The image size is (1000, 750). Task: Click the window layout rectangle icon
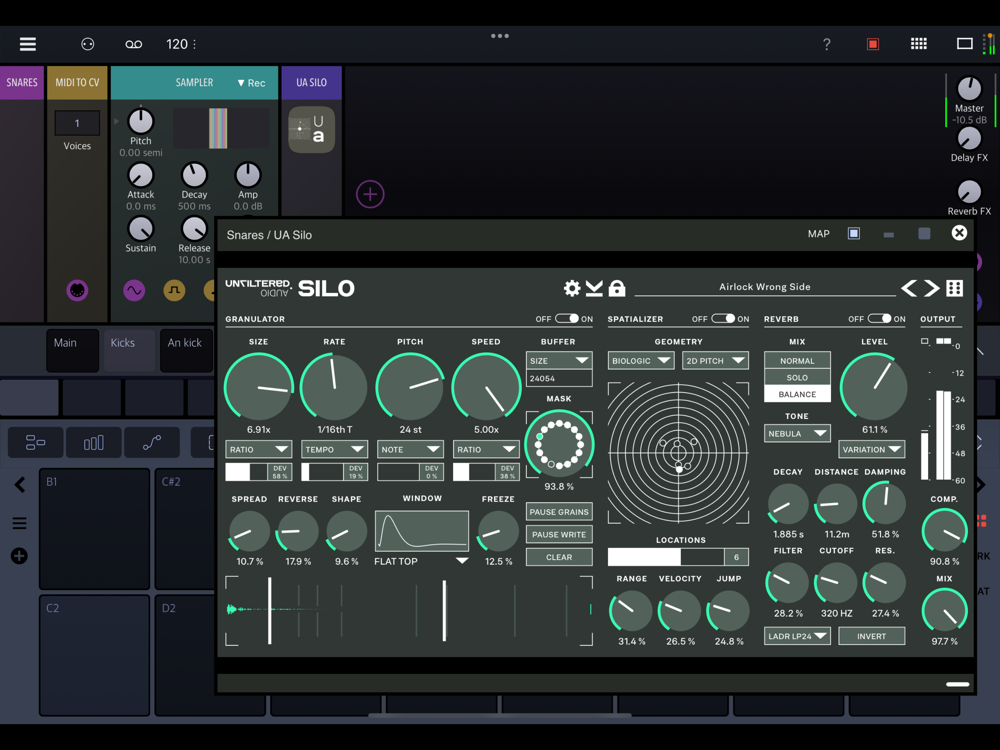point(964,43)
